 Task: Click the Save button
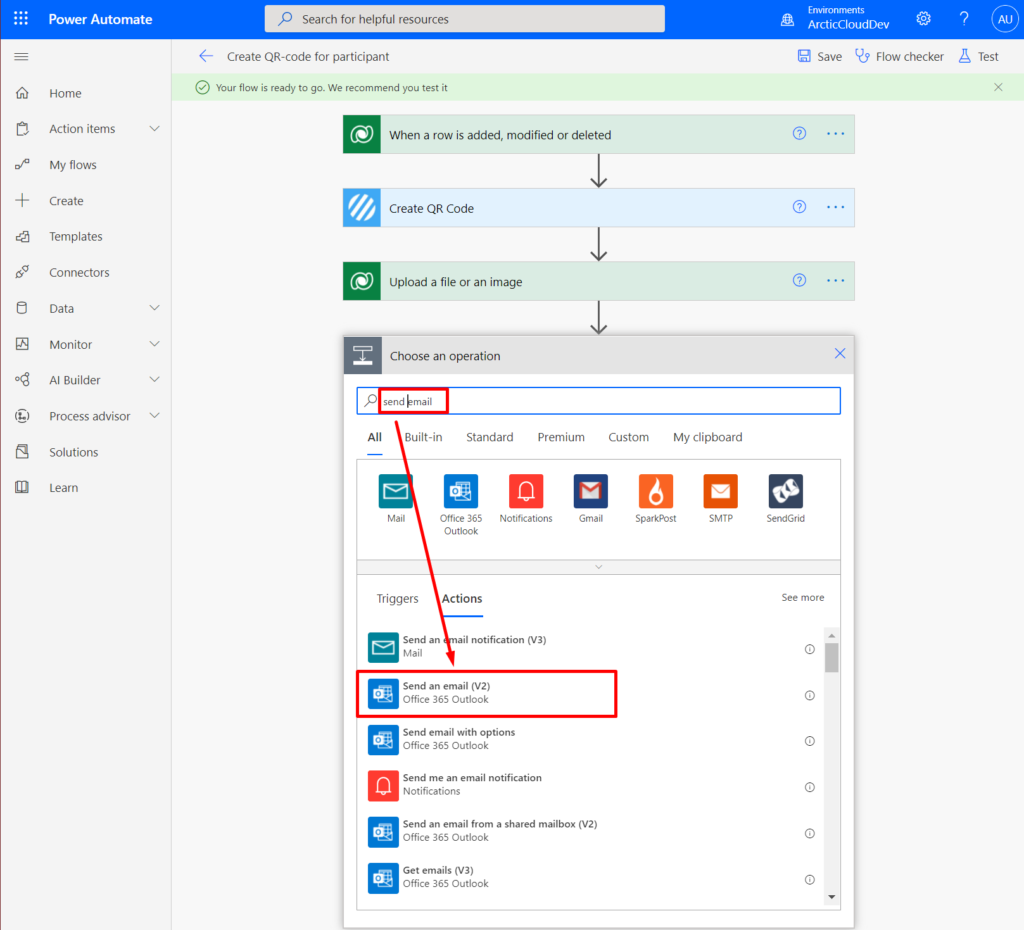point(820,56)
